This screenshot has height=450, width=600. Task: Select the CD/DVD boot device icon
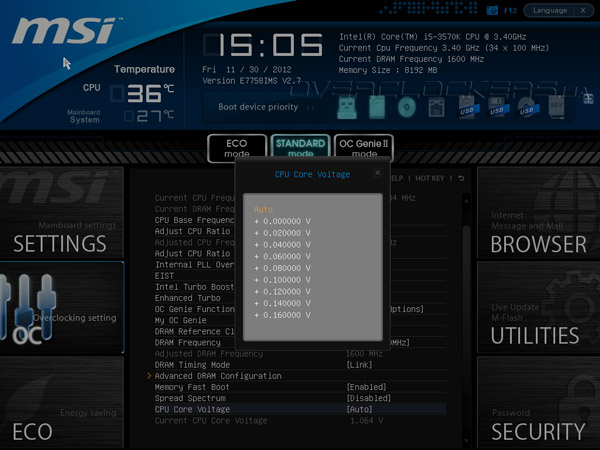click(406, 107)
